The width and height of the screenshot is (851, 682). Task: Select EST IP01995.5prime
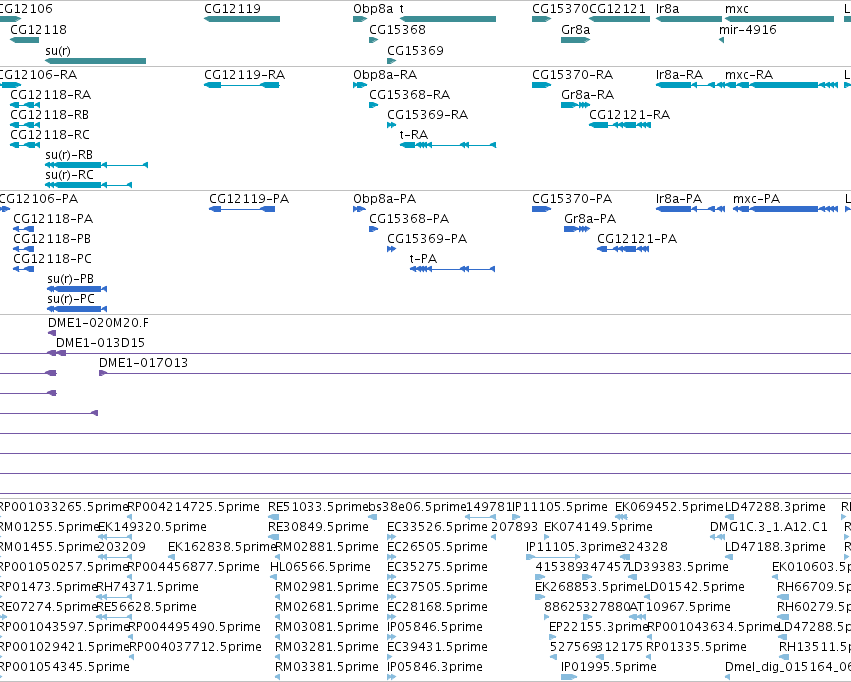pyautogui.click(x=608, y=667)
